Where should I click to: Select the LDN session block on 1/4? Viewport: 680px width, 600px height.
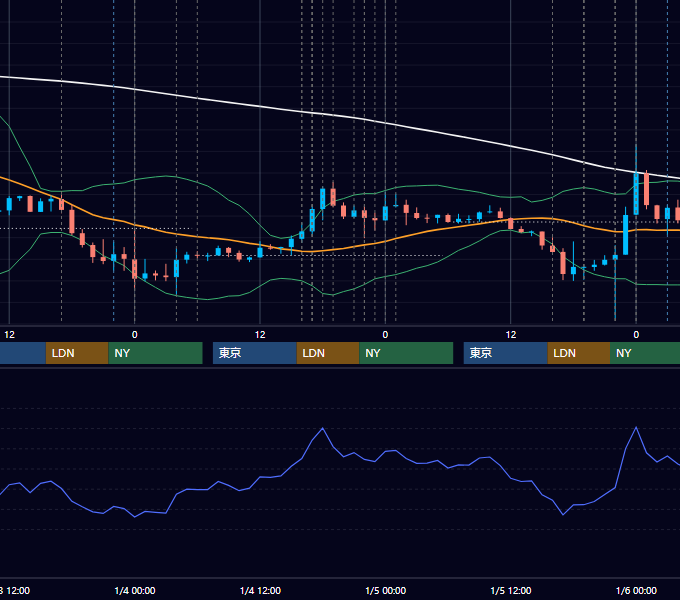328,353
